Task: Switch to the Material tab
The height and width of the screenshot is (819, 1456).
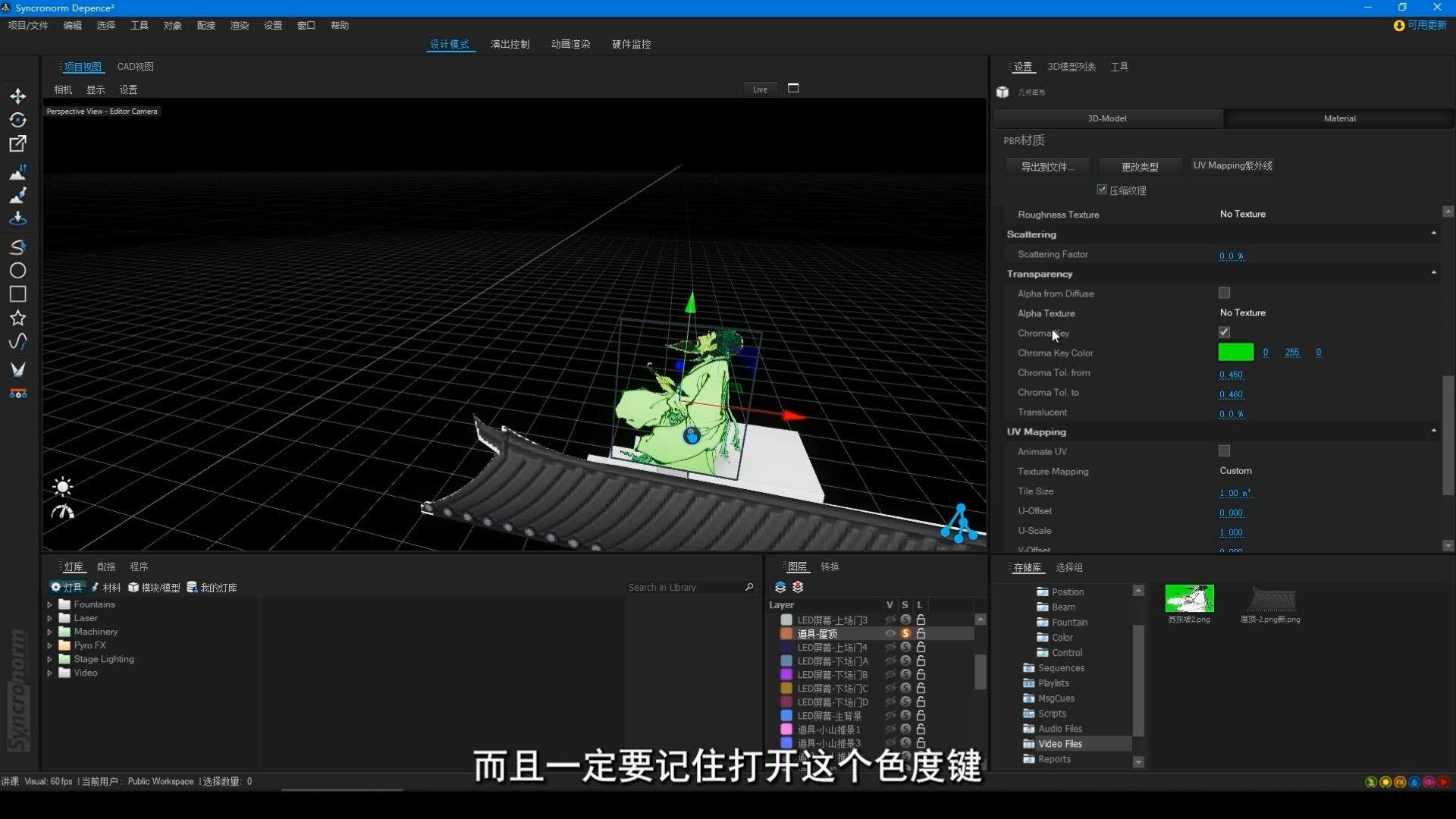Action: coord(1339,118)
